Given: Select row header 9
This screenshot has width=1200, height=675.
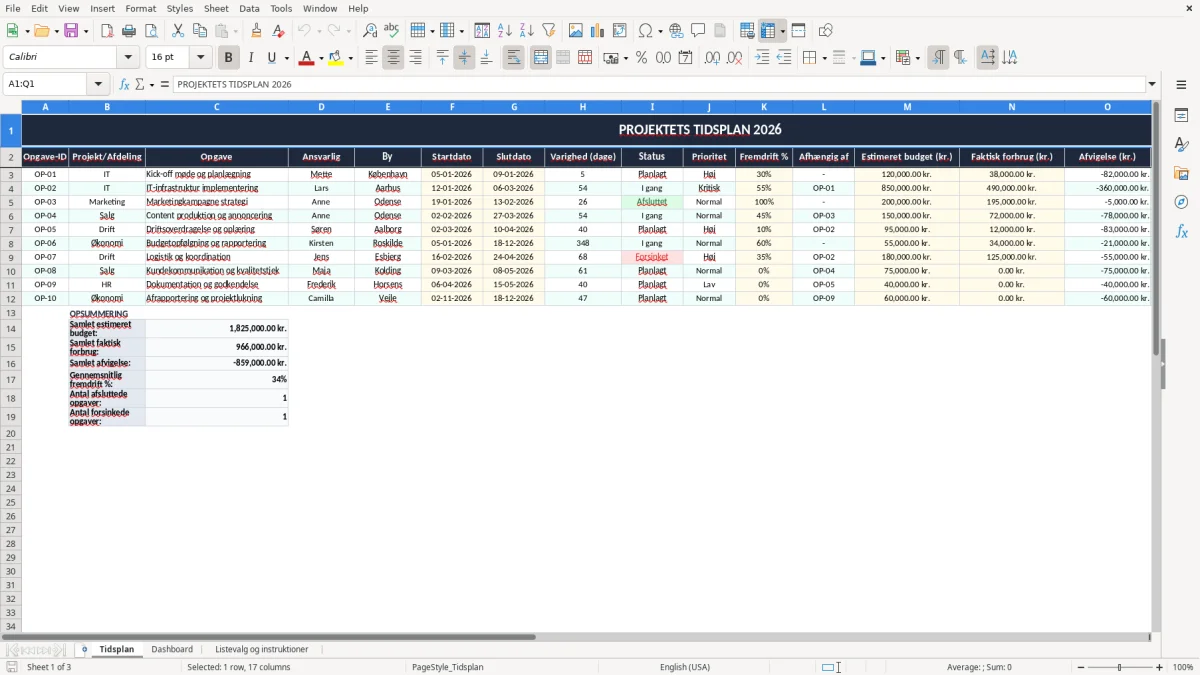Looking at the screenshot, I should tap(11, 257).
